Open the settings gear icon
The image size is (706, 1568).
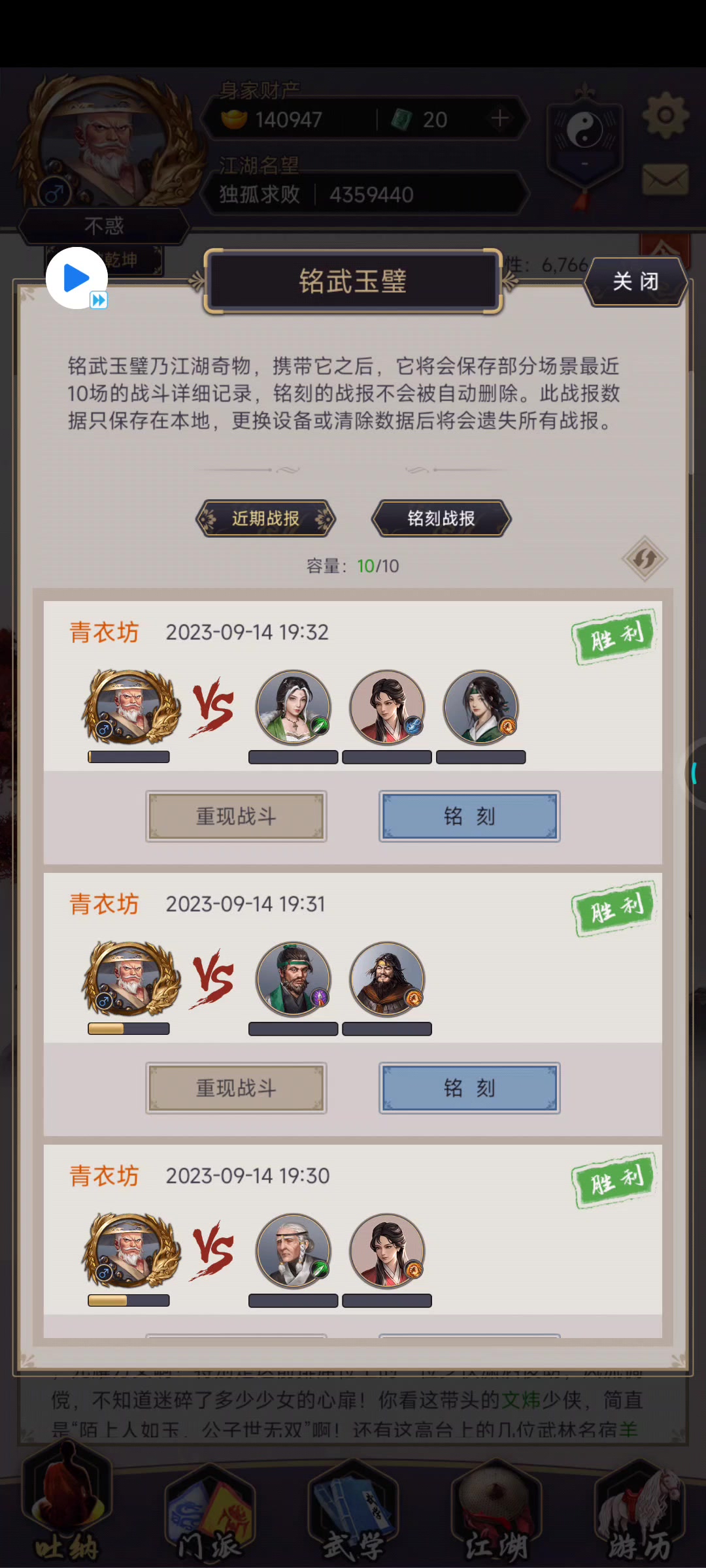(665, 116)
